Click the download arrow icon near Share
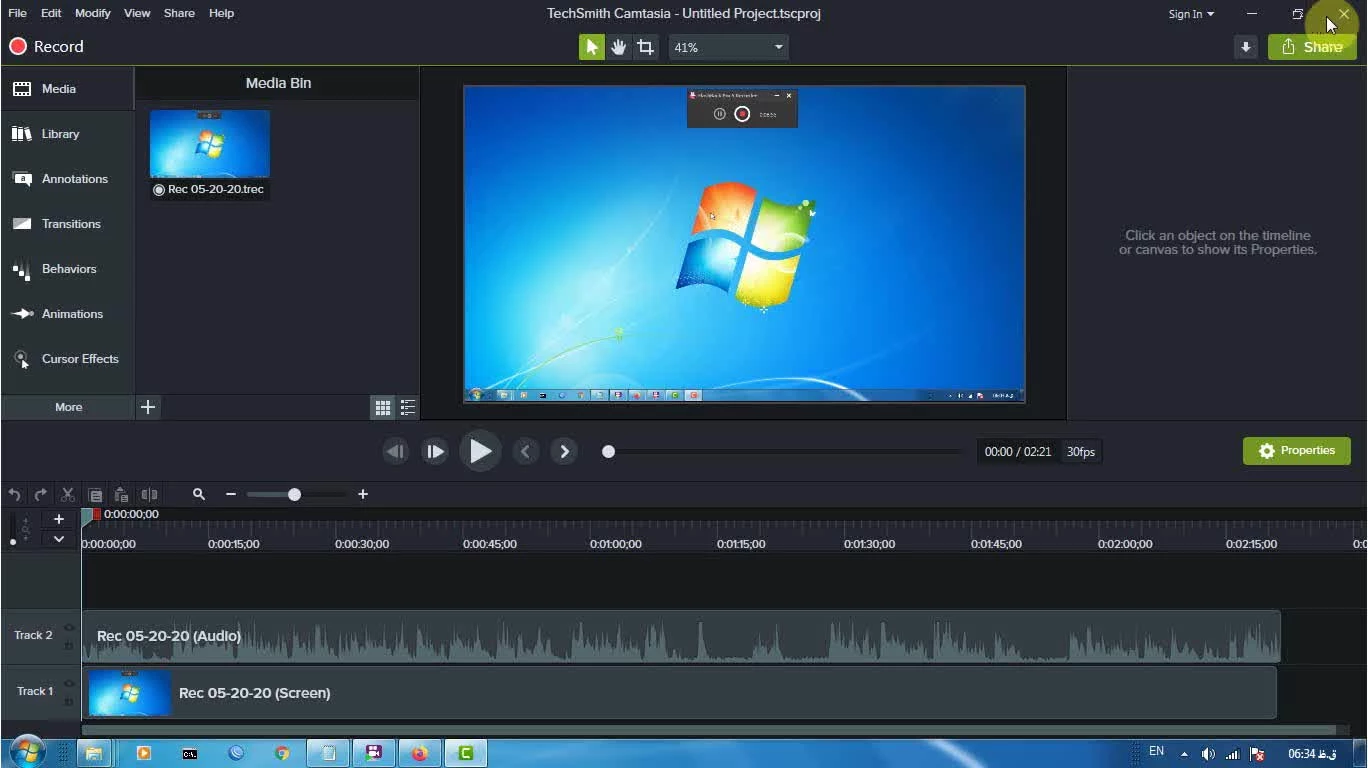 [x=1245, y=47]
